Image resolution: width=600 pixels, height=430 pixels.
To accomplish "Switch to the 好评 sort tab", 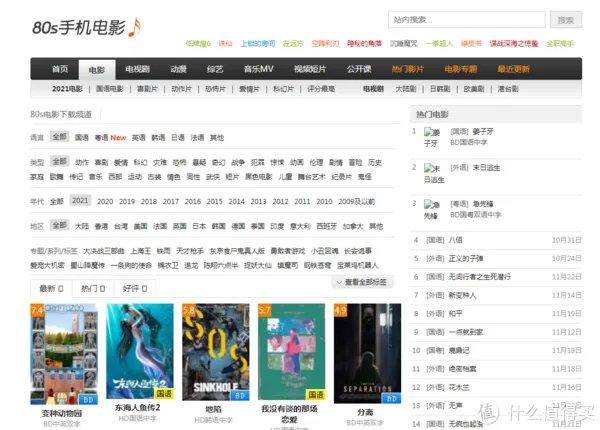I will [135, 288].
